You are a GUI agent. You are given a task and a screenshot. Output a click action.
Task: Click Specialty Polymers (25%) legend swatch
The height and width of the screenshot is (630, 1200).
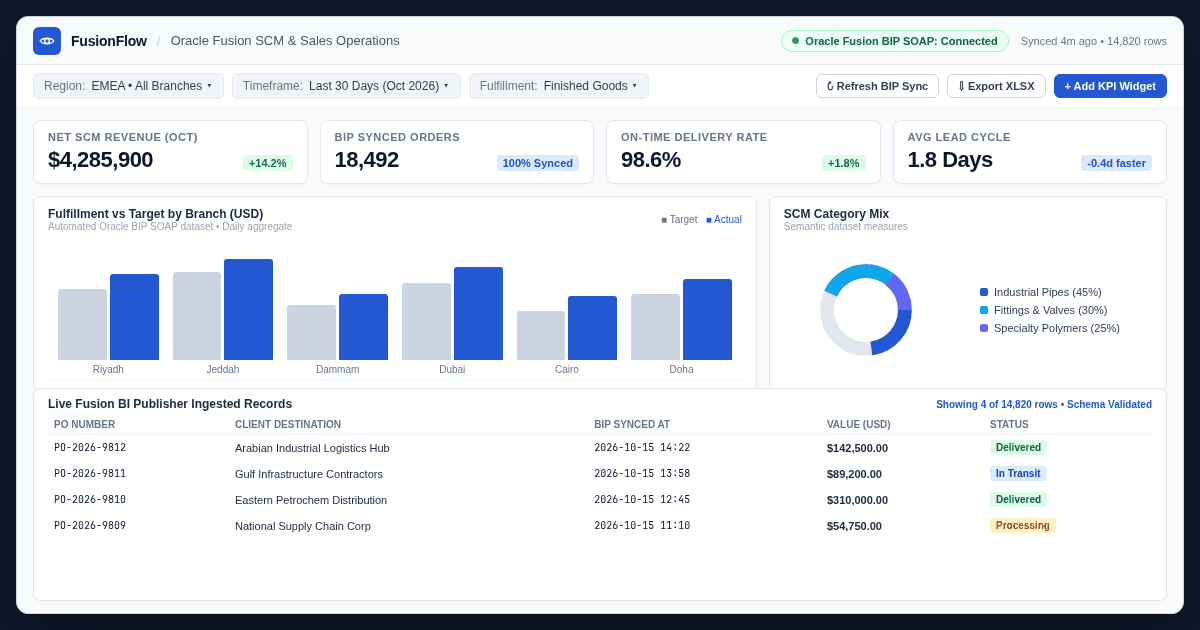pos(984,328)
